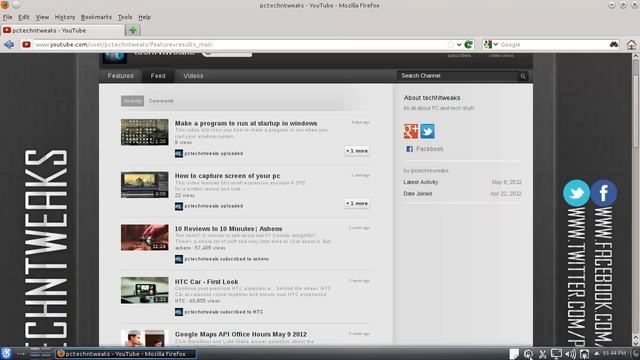
Task: Click large round Facebook icon on channel background
Action: (x=604, y=193)
